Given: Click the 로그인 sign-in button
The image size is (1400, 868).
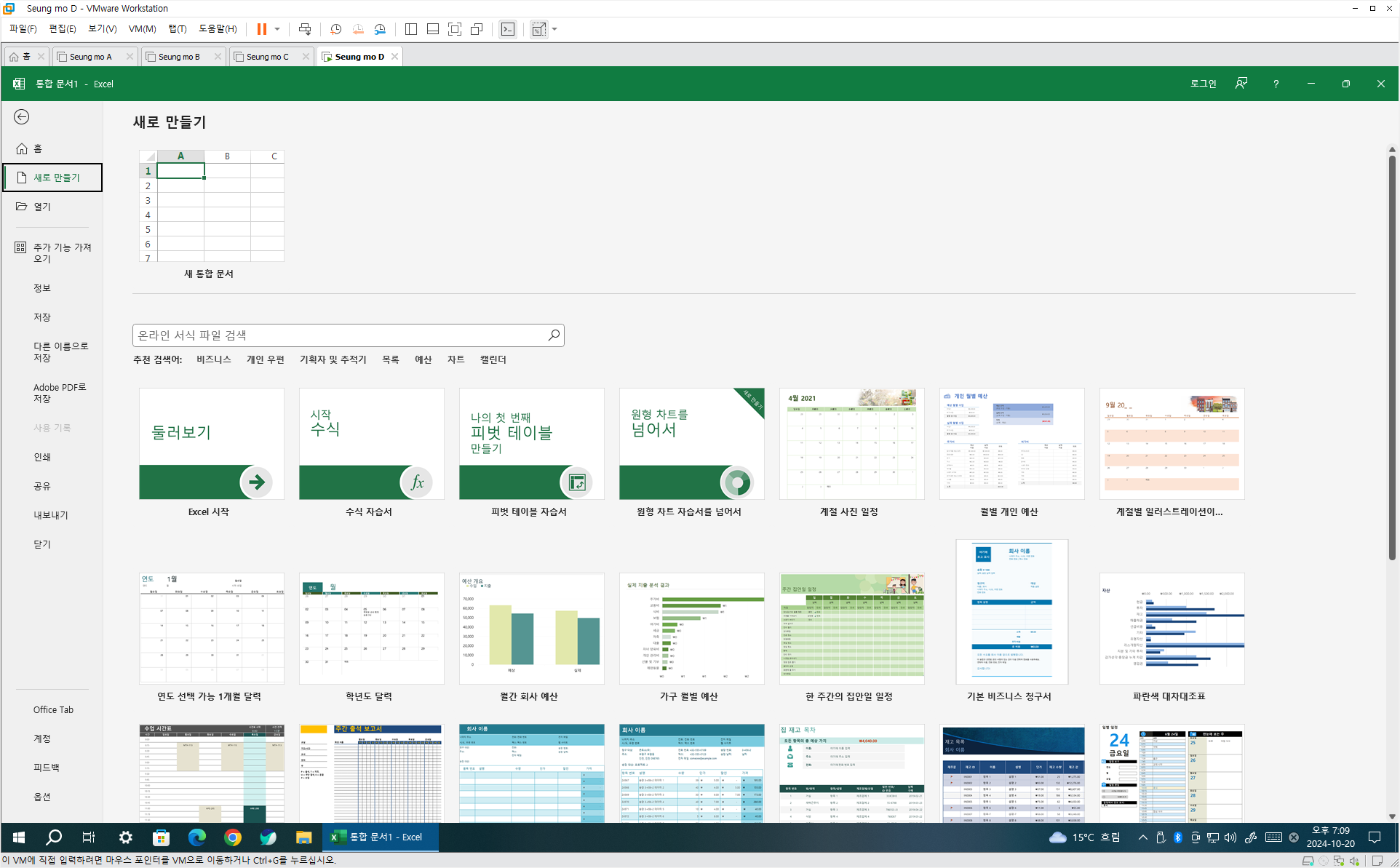Looking at the screenshot, I should (1203, 84).
